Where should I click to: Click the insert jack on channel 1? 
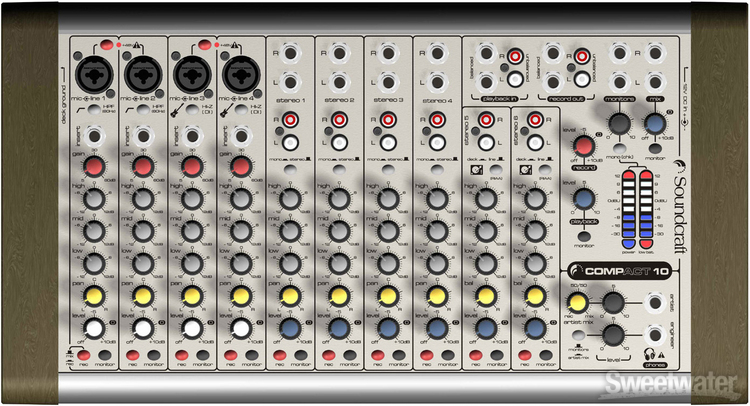(x=94, y=137)
